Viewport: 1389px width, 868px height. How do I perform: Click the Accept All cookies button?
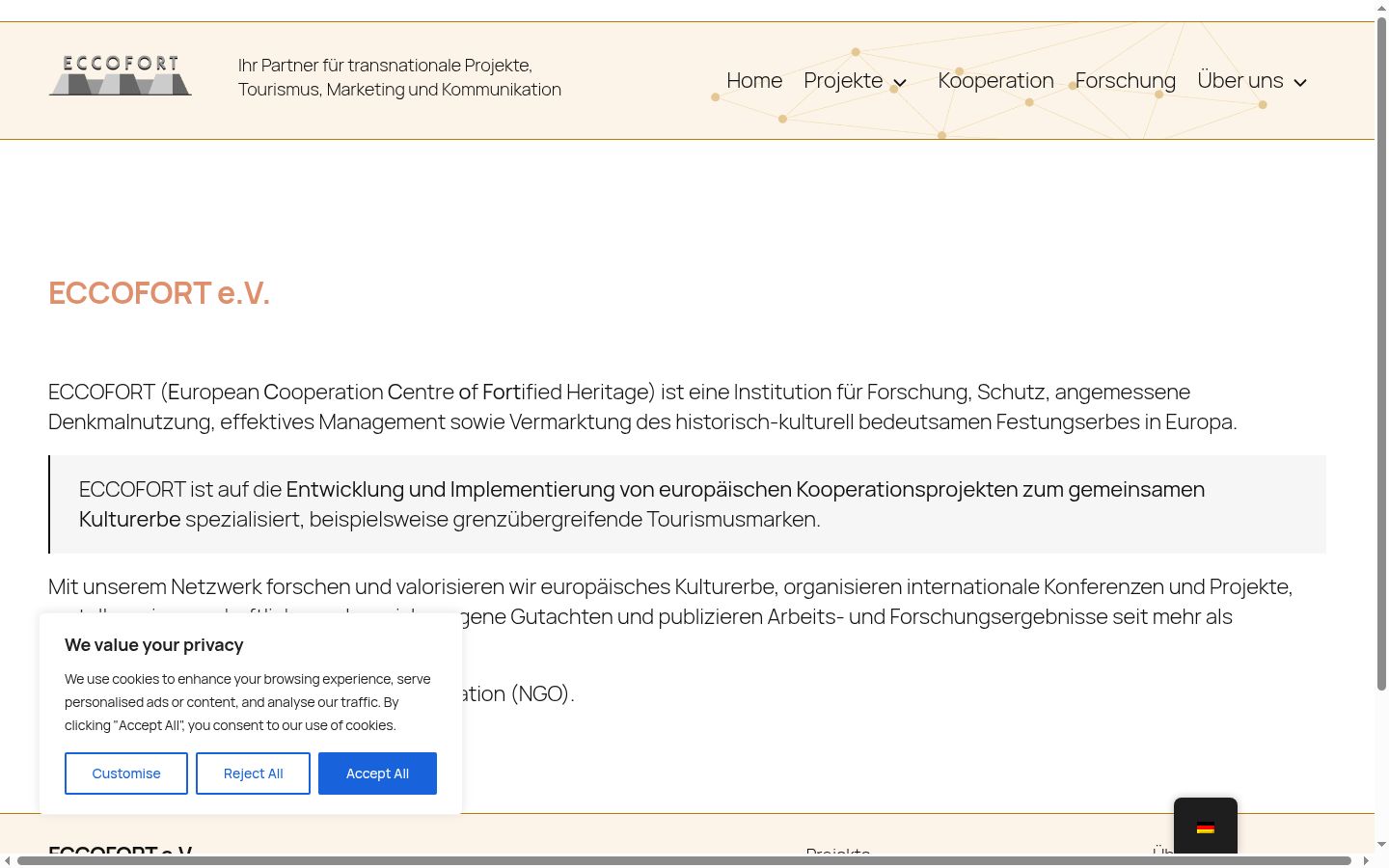coord(377,773)
